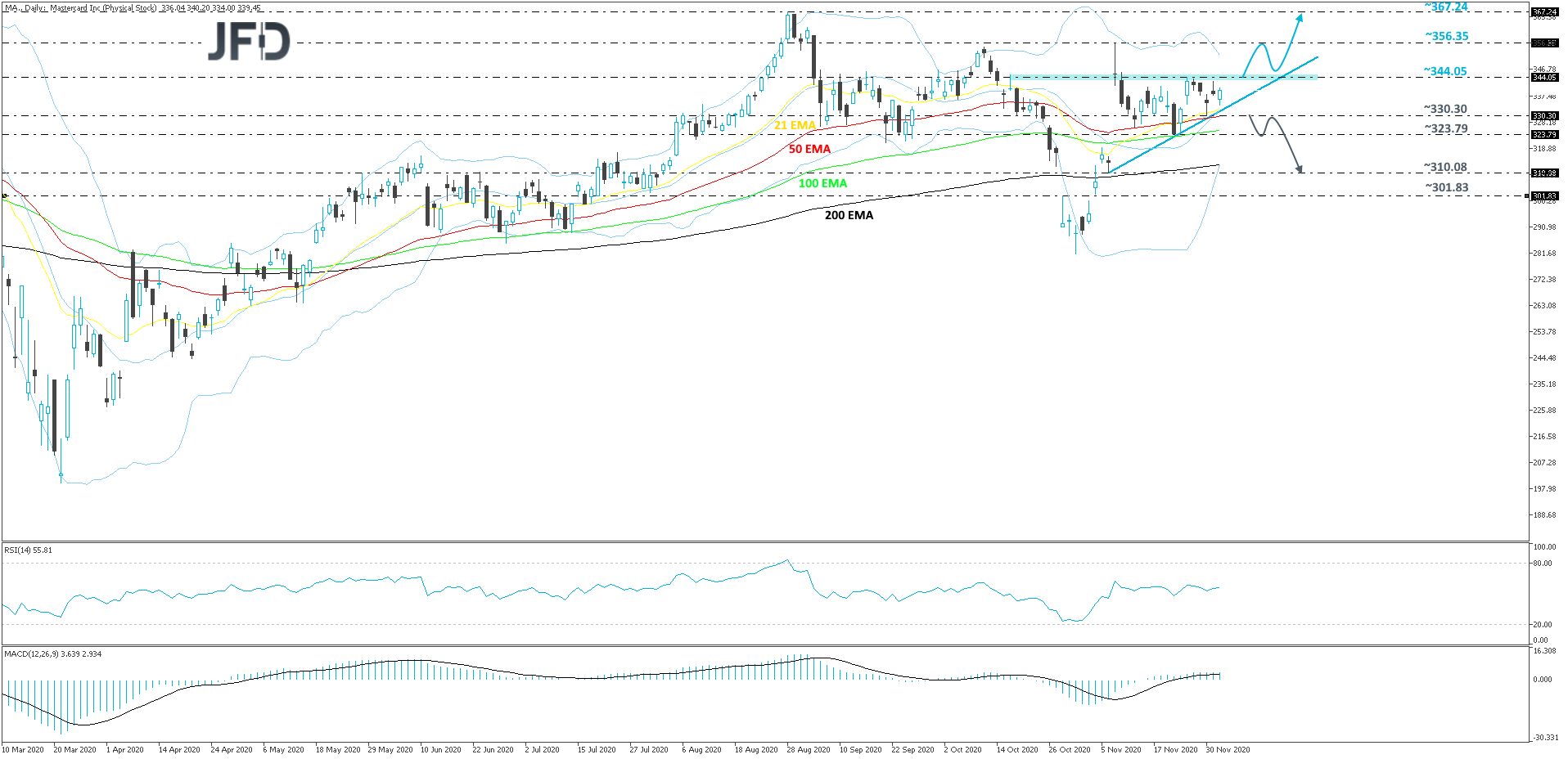The height and width of the screenshot is (759, 1568).
Task: Toggle the 100 EMA overlay label
Action: tap(822, 184)
